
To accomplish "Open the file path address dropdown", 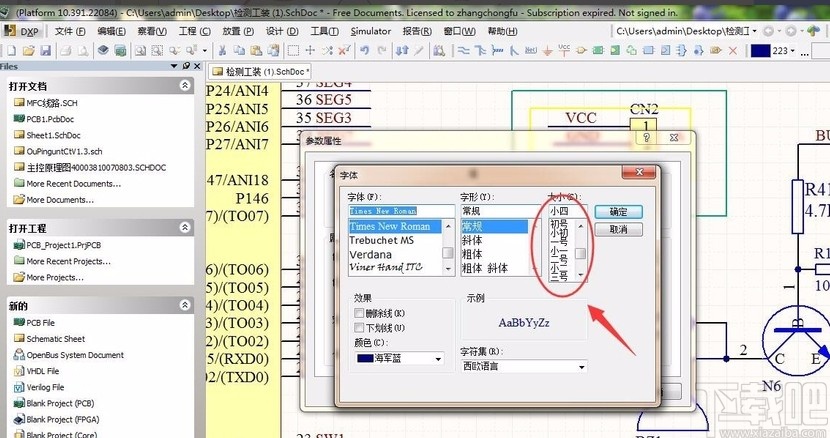I will coord(755,31).
